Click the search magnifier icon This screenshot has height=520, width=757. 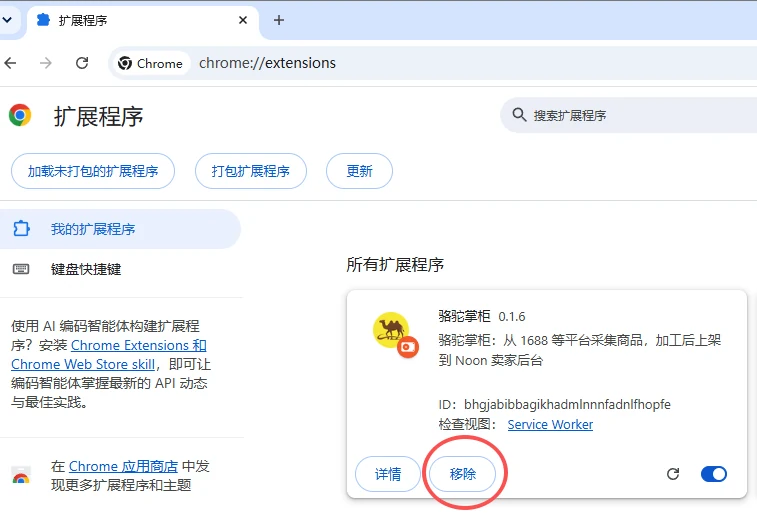click(x=519, y=115)
